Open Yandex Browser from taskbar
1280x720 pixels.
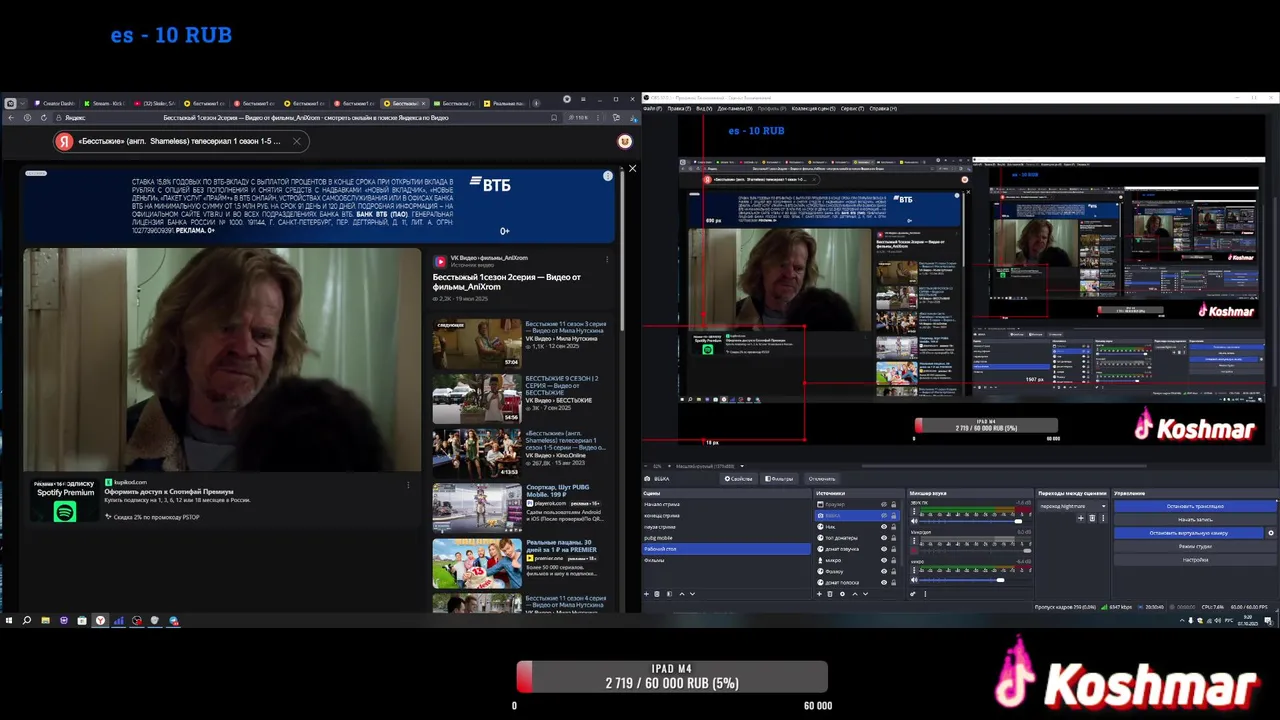(x=100, y=620)
